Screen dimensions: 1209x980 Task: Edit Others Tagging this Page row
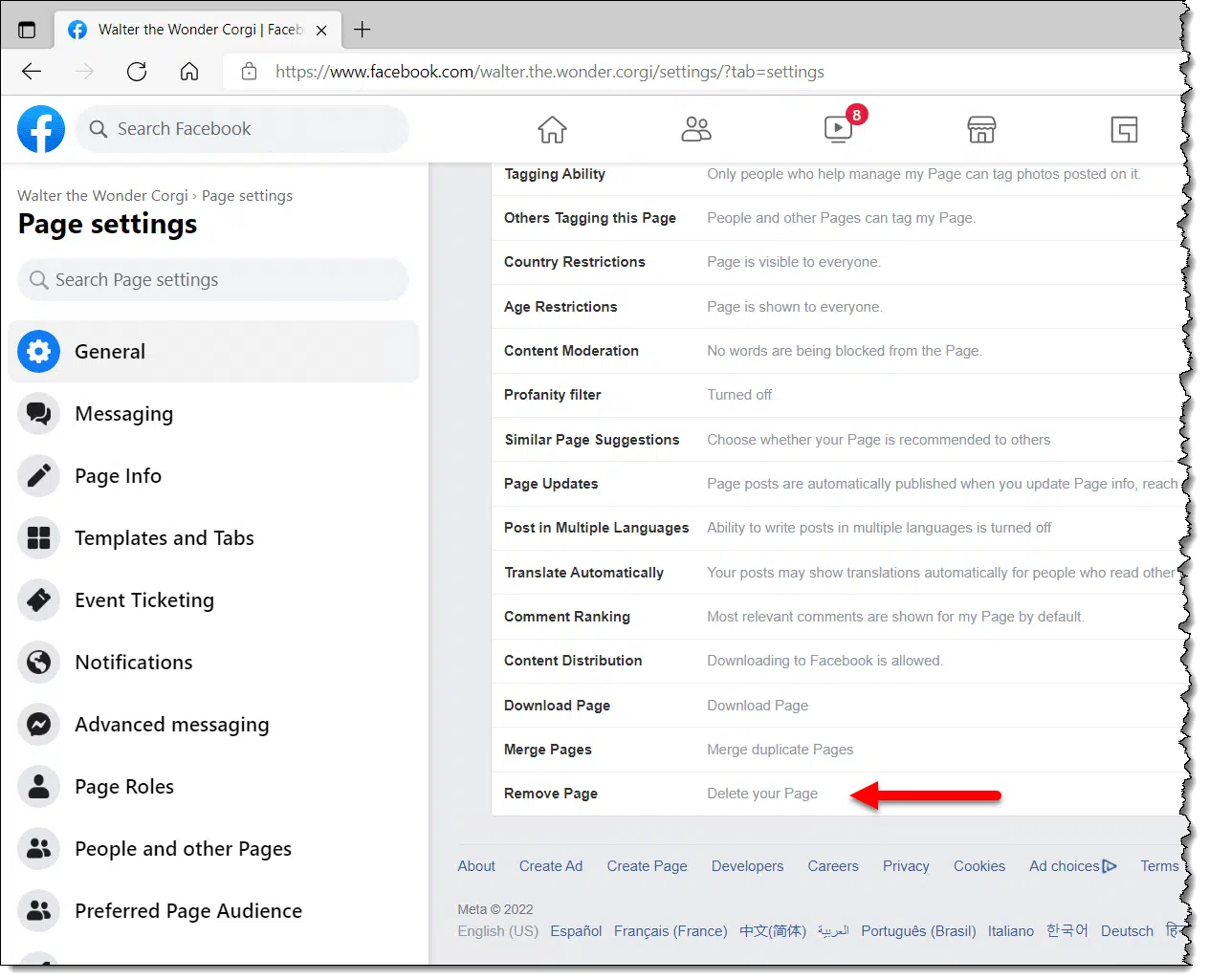coord(838,218)
